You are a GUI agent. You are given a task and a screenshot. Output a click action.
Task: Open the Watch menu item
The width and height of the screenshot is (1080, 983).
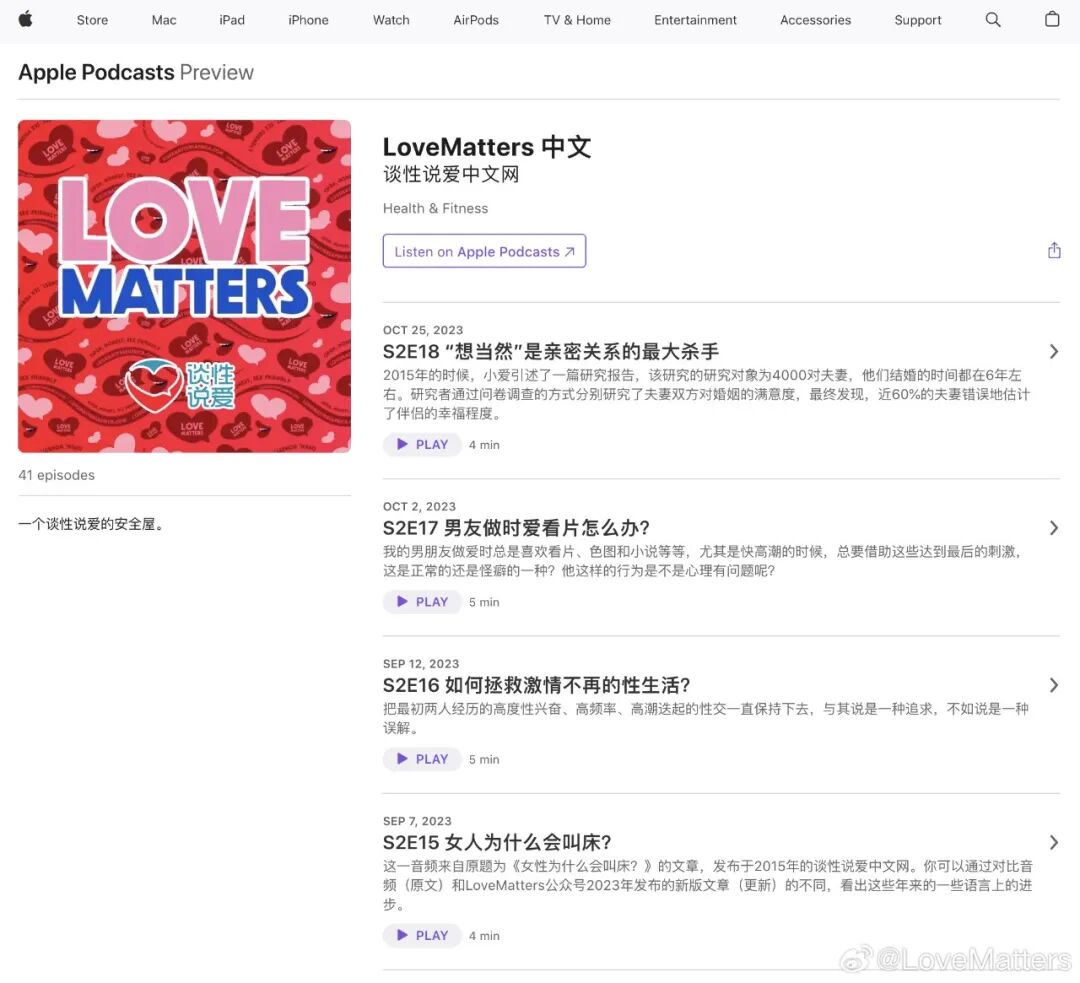391,20
